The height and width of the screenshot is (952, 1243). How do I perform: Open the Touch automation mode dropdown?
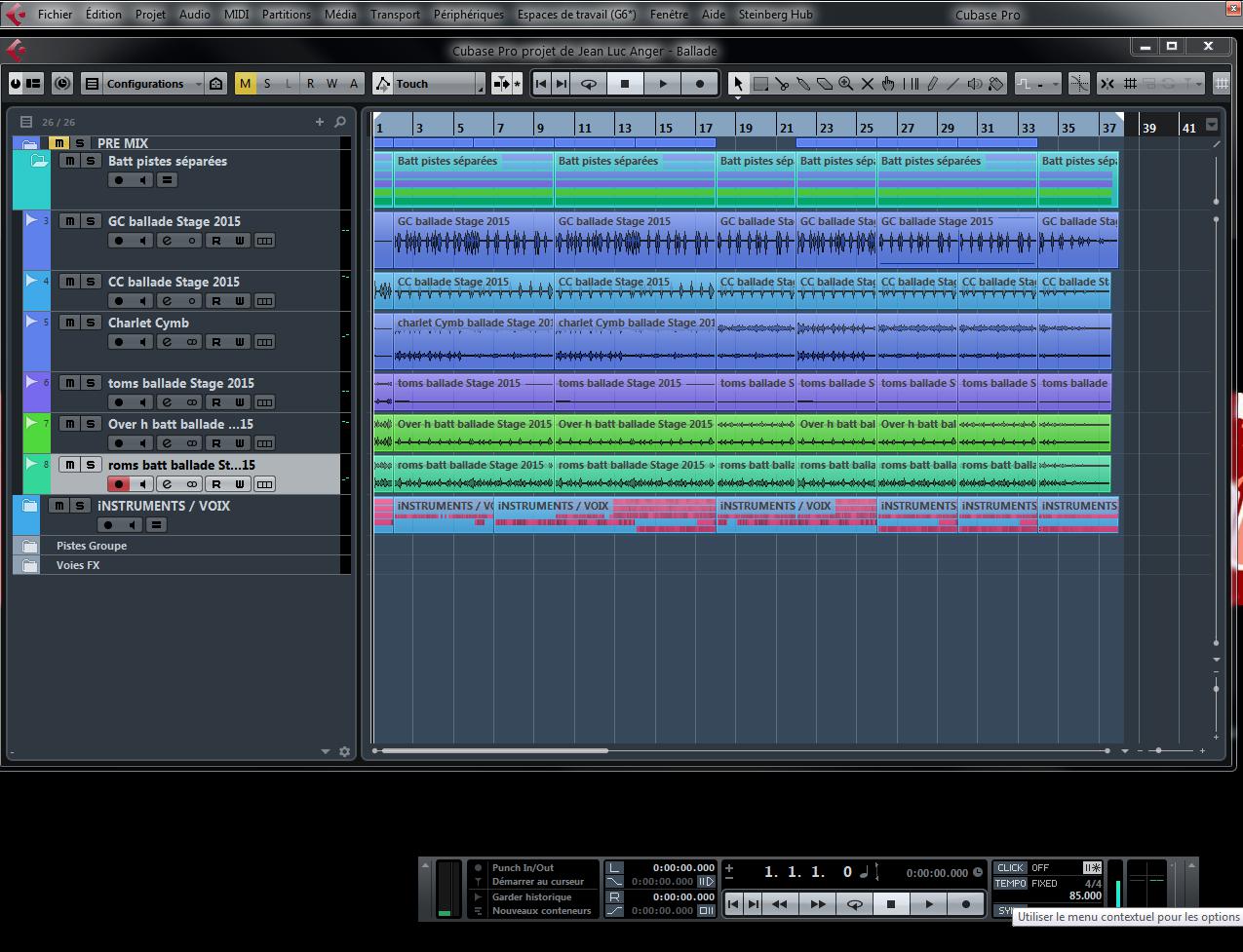click(x=429, y=84)
